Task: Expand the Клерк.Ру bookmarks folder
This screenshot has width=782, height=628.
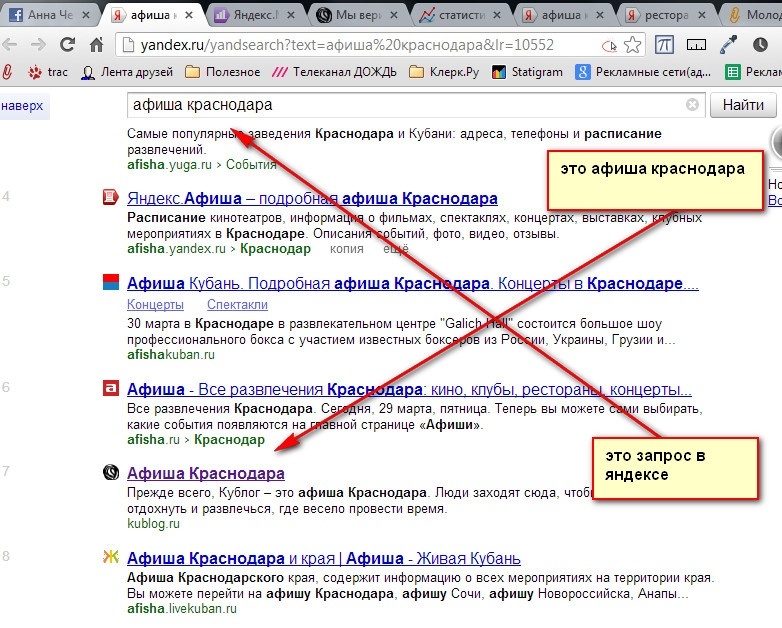Action: click(x=444, y=72)
